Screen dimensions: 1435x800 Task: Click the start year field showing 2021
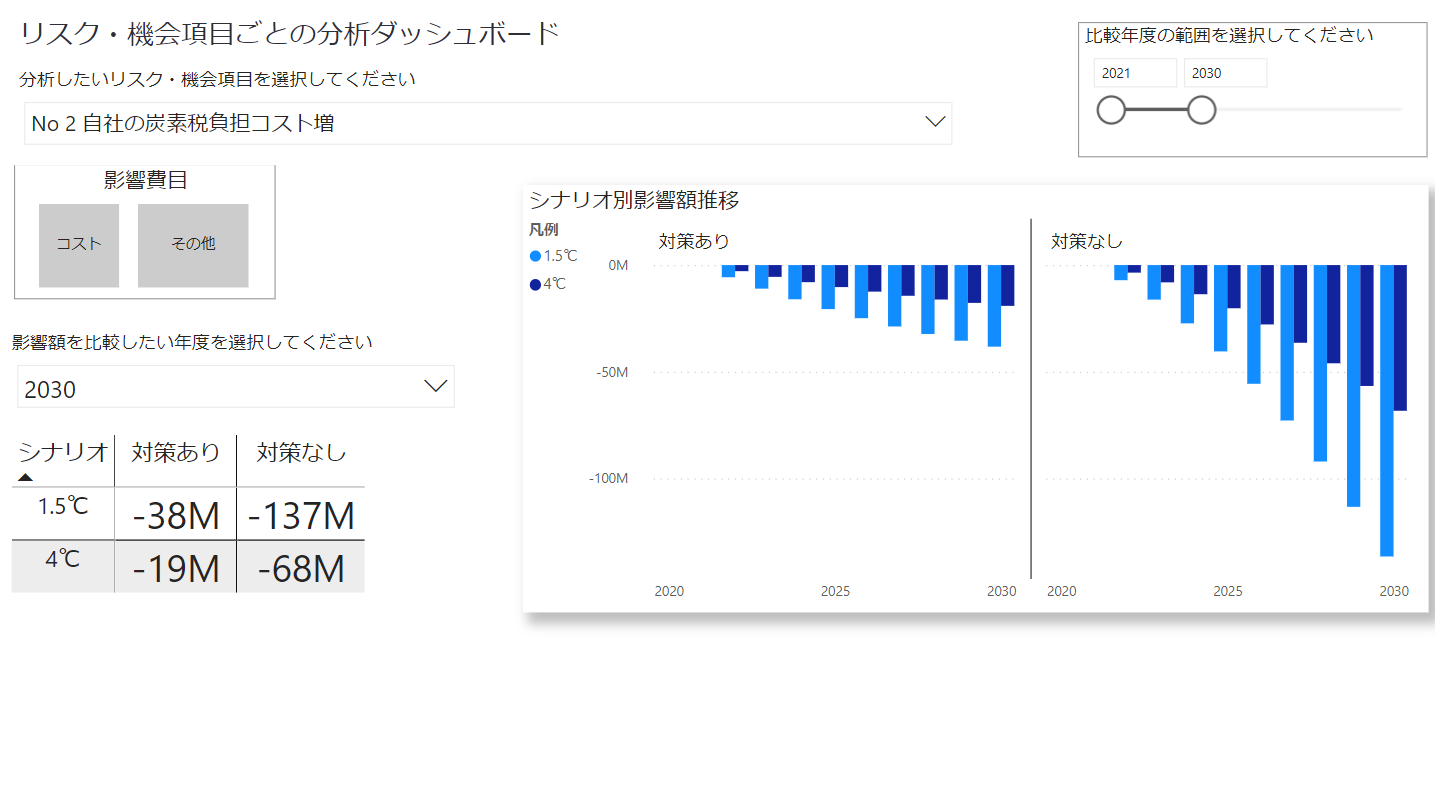(x=1134, y=73)
